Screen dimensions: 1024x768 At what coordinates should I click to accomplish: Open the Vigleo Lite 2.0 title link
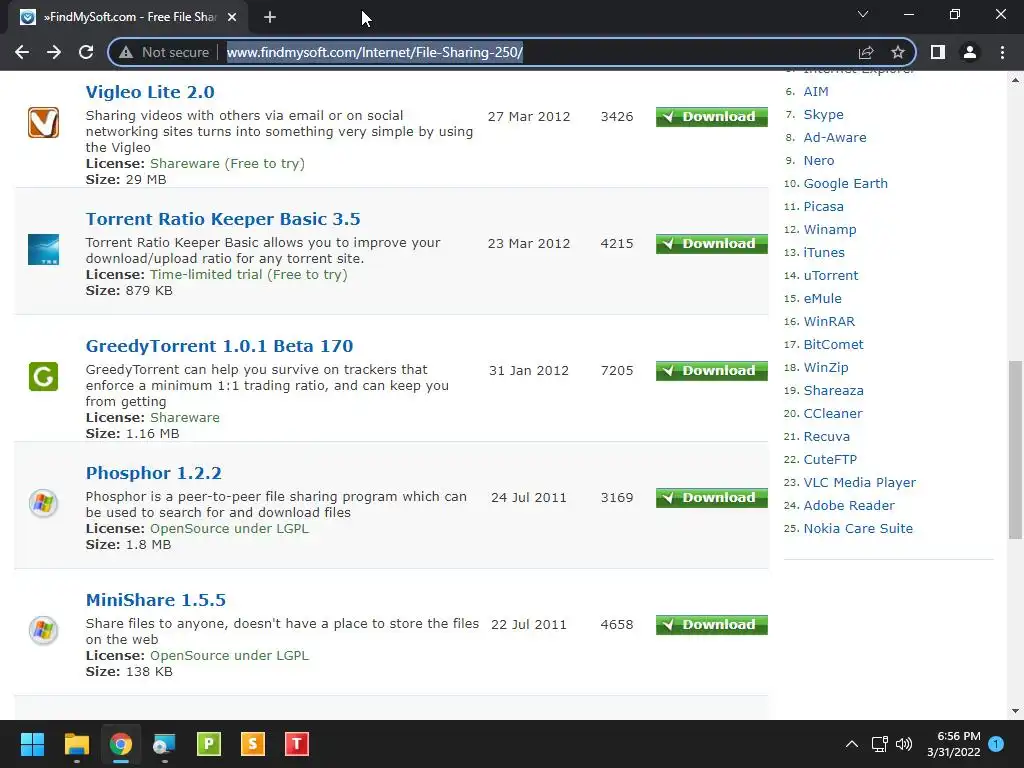tap(150, 92)
